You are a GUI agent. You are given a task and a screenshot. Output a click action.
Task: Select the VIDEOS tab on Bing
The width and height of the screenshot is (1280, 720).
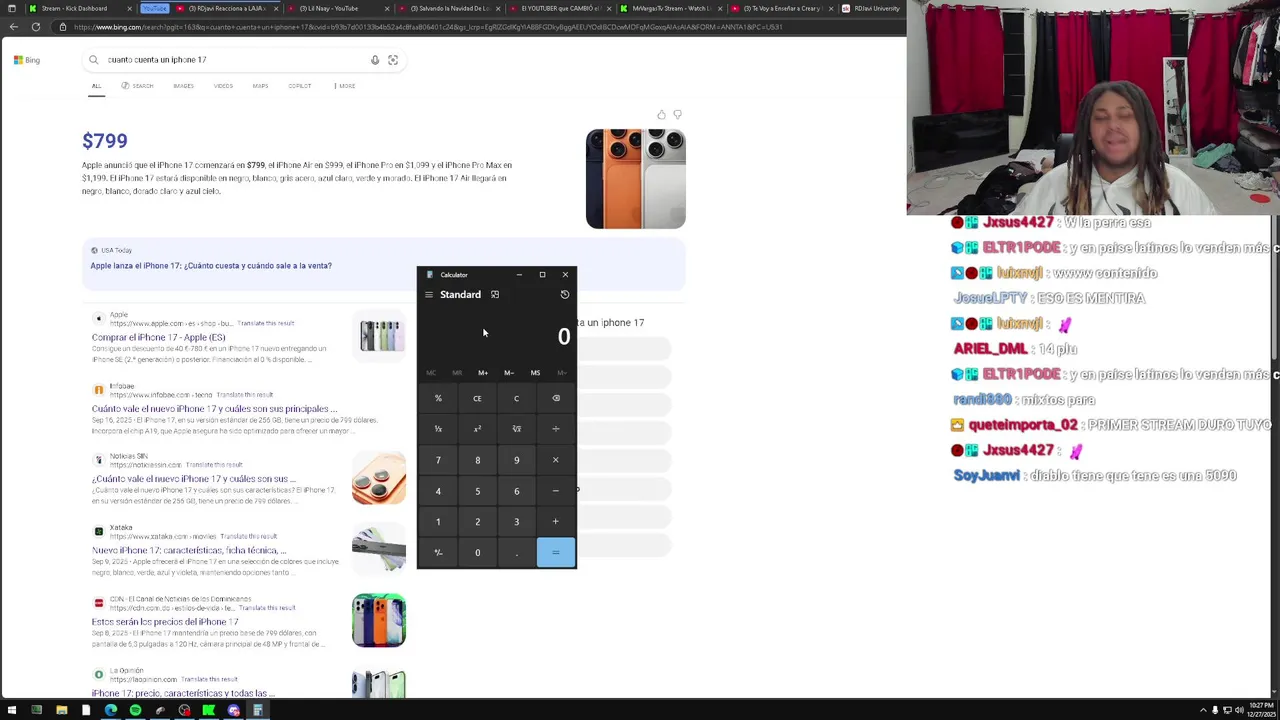(223, 86)
